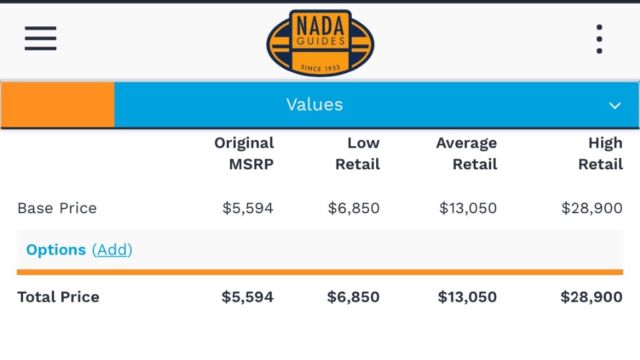Open the three-dot overflow menu
The image size is (640, 360).
tap(599, 39)
